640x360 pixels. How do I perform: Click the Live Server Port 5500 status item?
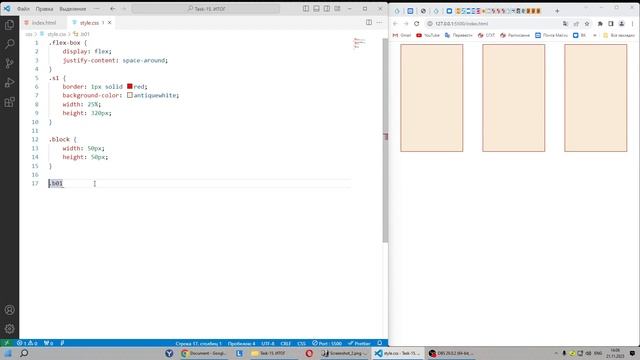(x=327, y=344)
